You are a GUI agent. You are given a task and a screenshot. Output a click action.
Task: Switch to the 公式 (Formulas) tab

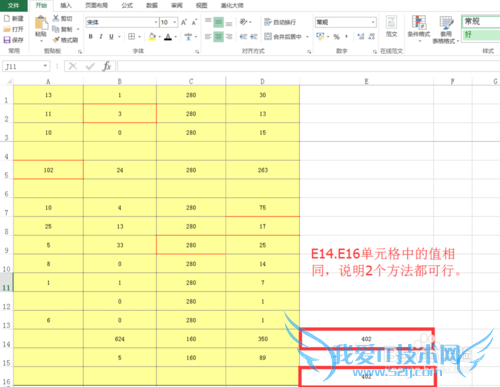click(127, 5)
